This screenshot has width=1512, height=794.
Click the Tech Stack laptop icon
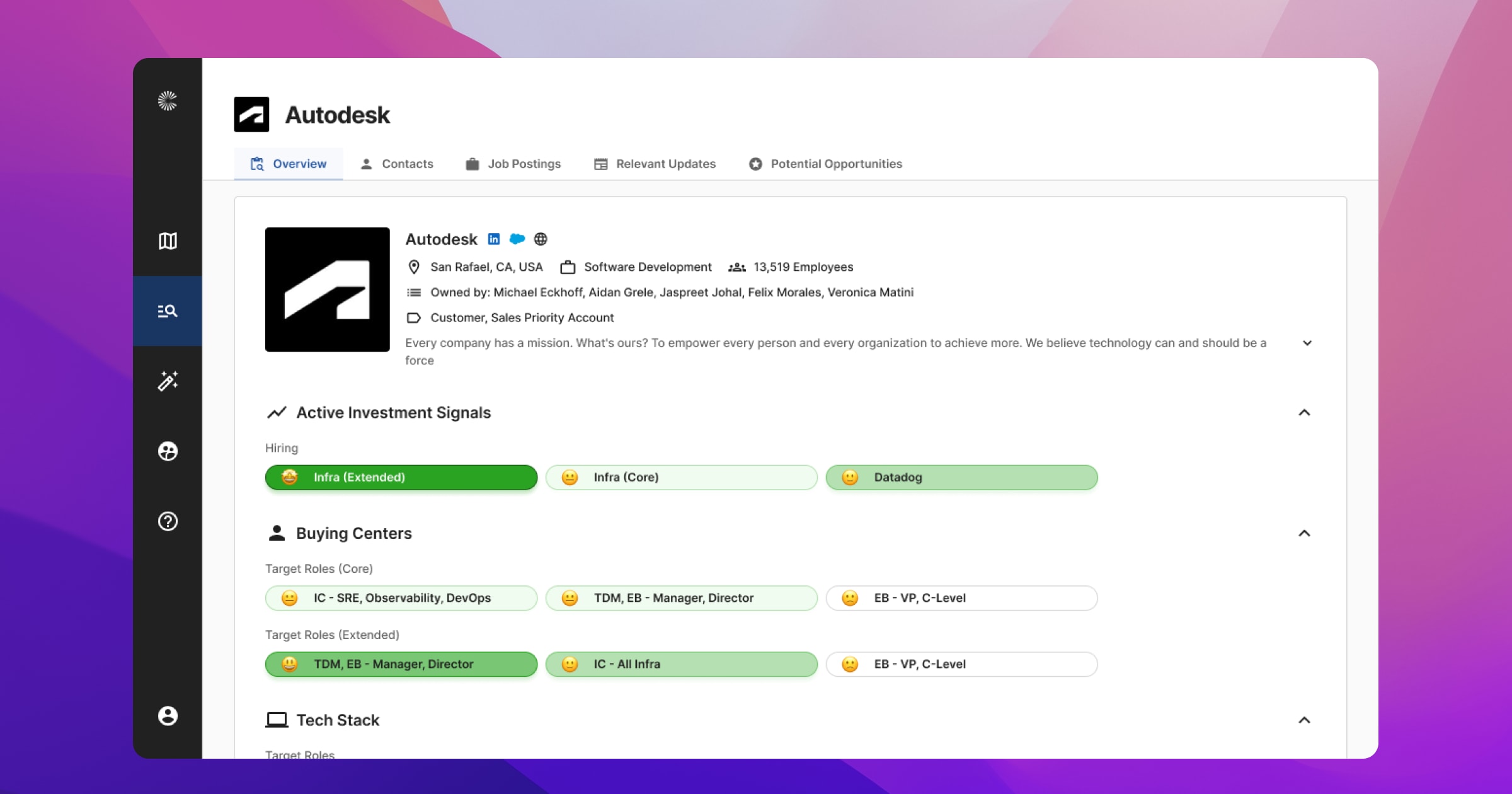[277, 720]
